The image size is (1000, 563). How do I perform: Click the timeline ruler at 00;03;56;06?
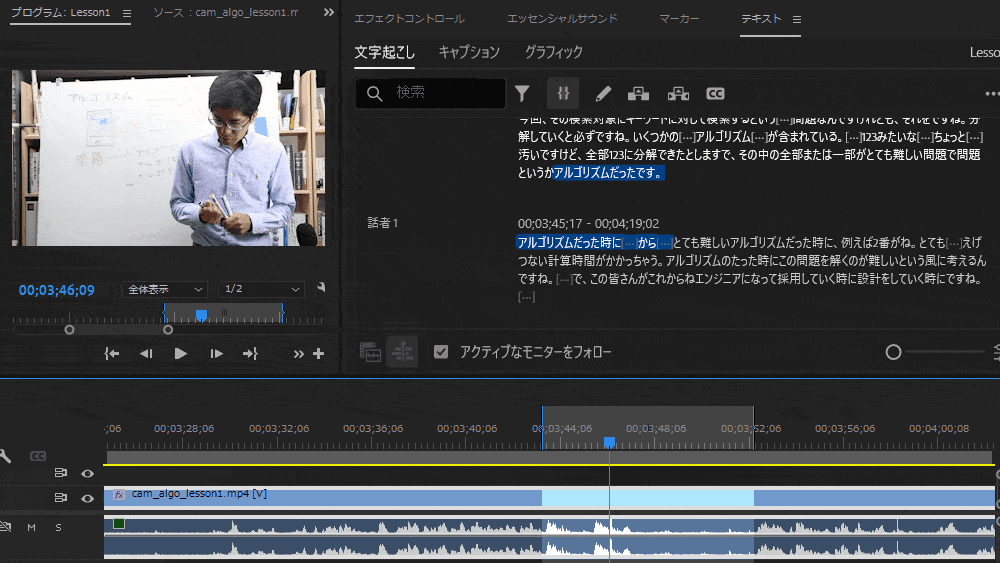pyautogui.click(x=845, y=428)
